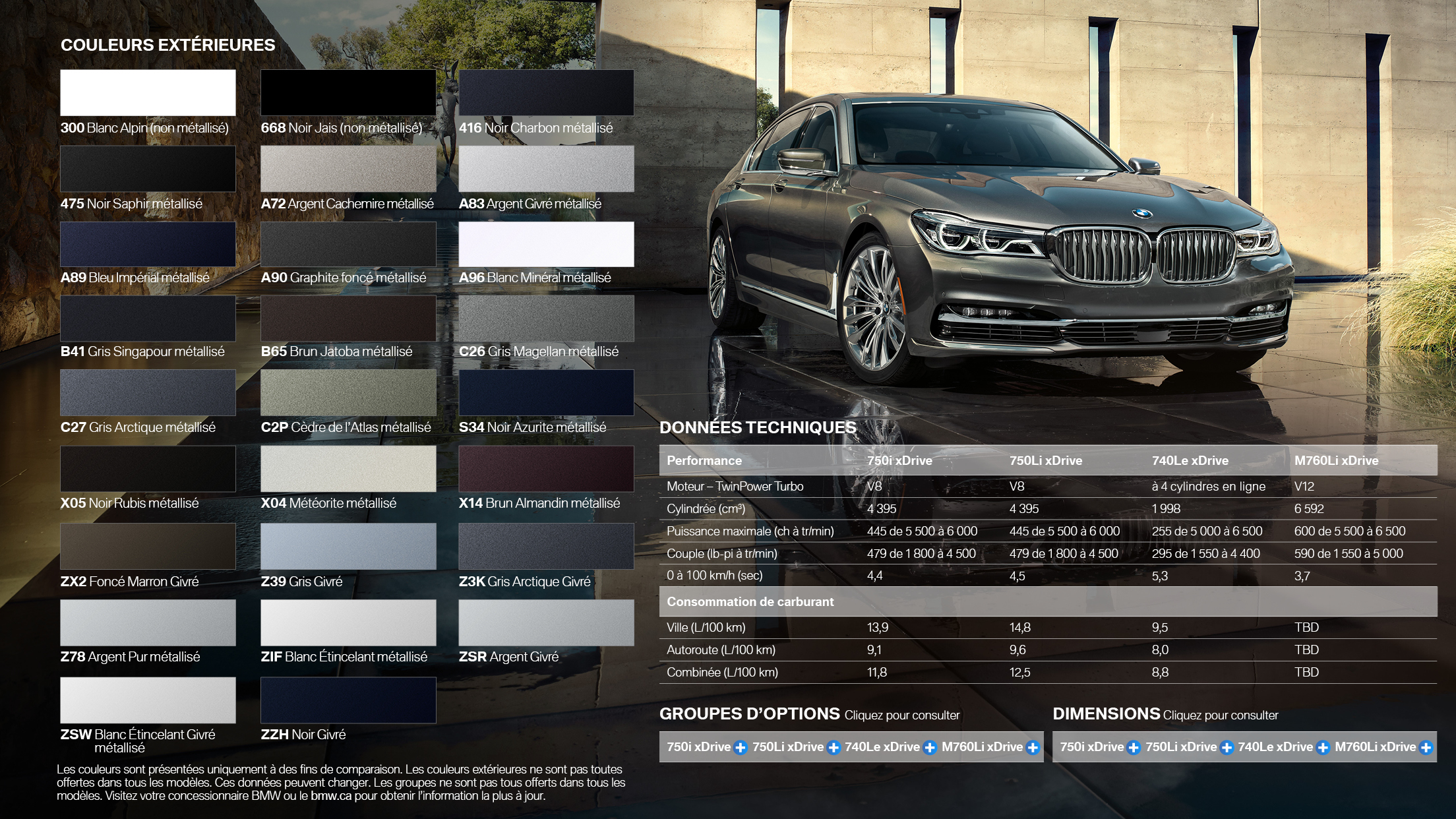Pick the 475 Noir Saphir métallisé swatch
The width and height of the screenshot is (1456, 819).
148,169
